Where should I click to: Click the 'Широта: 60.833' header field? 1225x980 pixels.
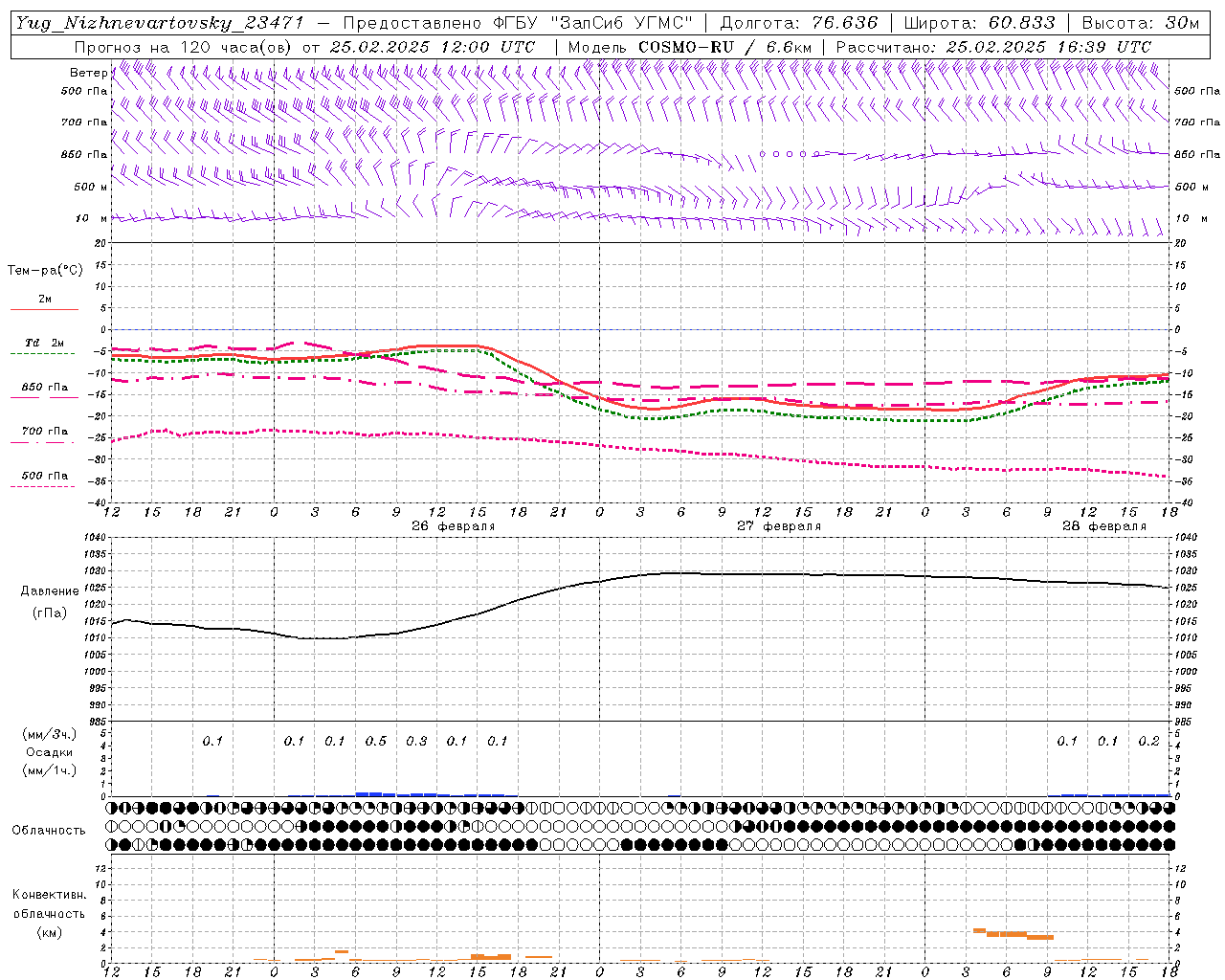tap(979, 23)
